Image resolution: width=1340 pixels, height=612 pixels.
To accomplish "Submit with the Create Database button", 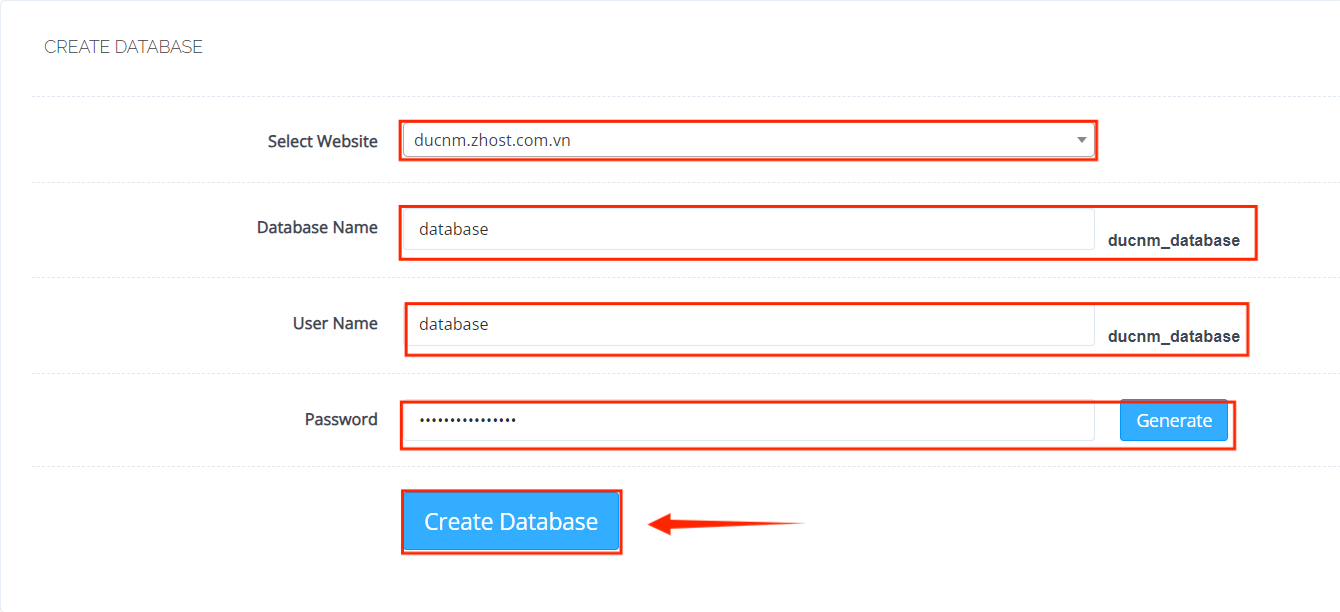I will [x=511, y=521].
